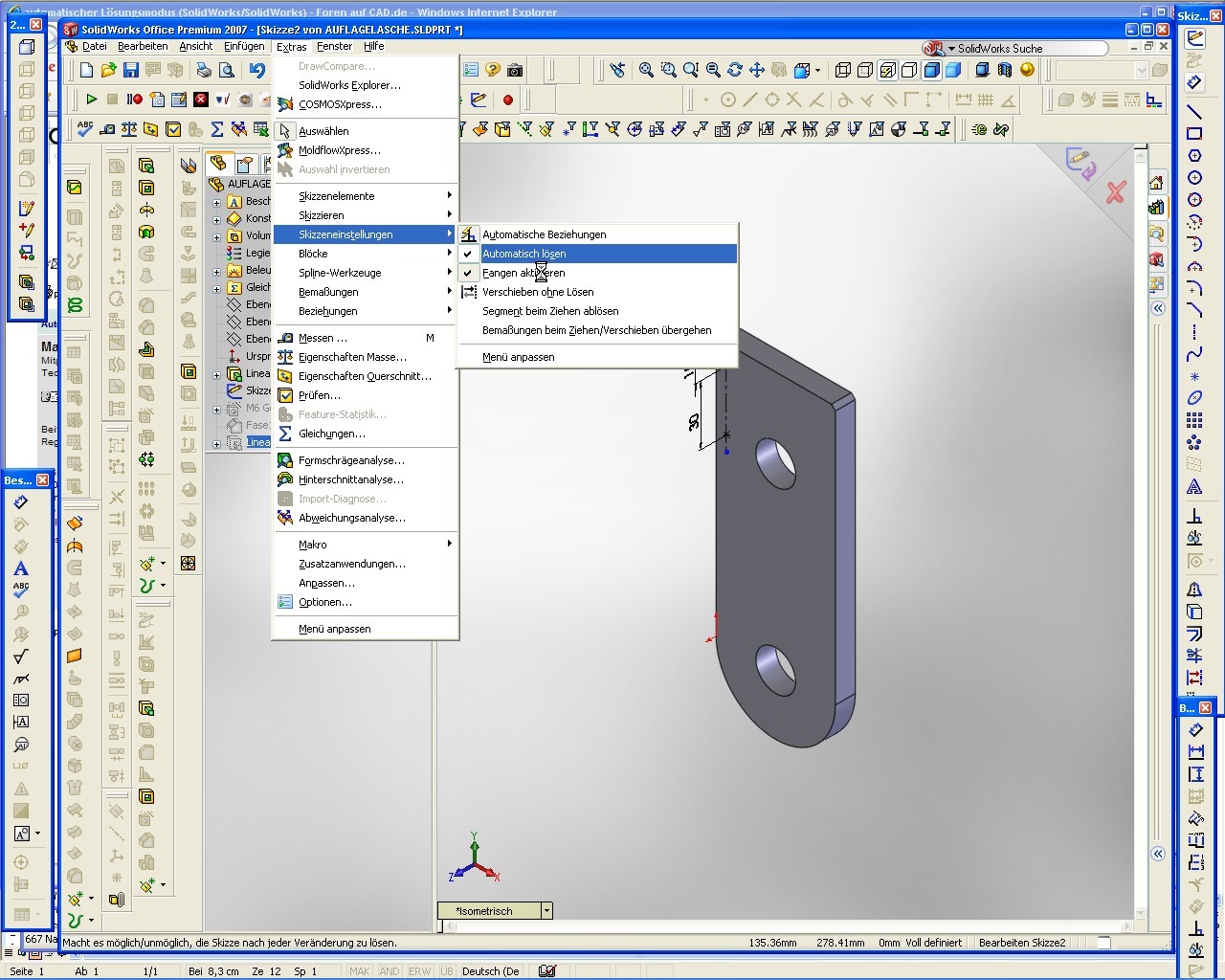Click the Equations sigma toolbar icon
Viewport: 1225px width, 980px height.
(x=217, y=128)
